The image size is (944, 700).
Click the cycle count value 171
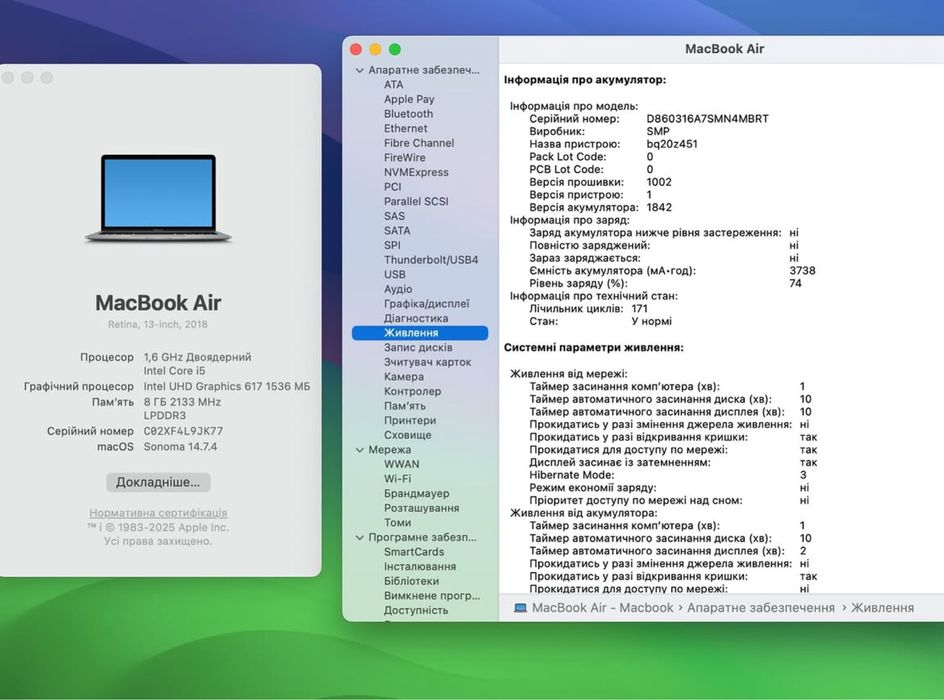pos(639,309)
